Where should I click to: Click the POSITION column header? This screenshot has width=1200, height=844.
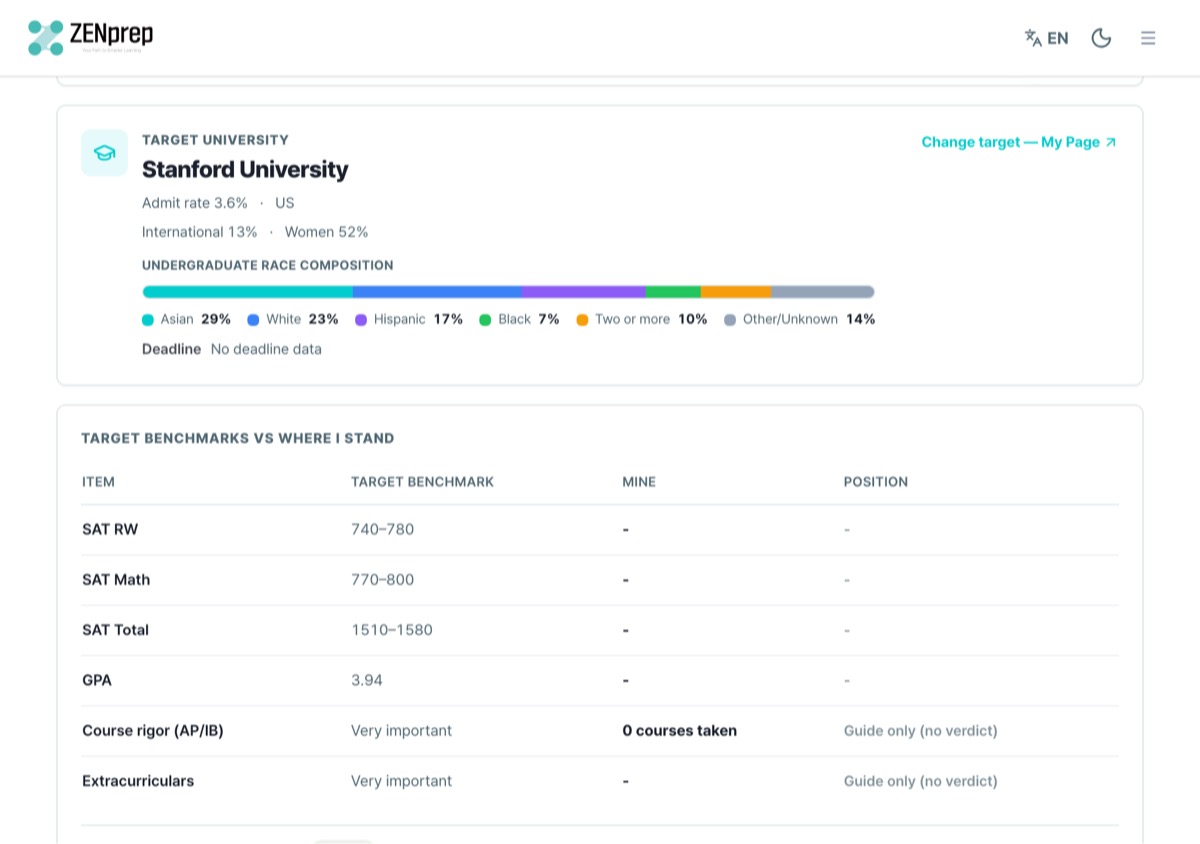[x=876, y=482]
